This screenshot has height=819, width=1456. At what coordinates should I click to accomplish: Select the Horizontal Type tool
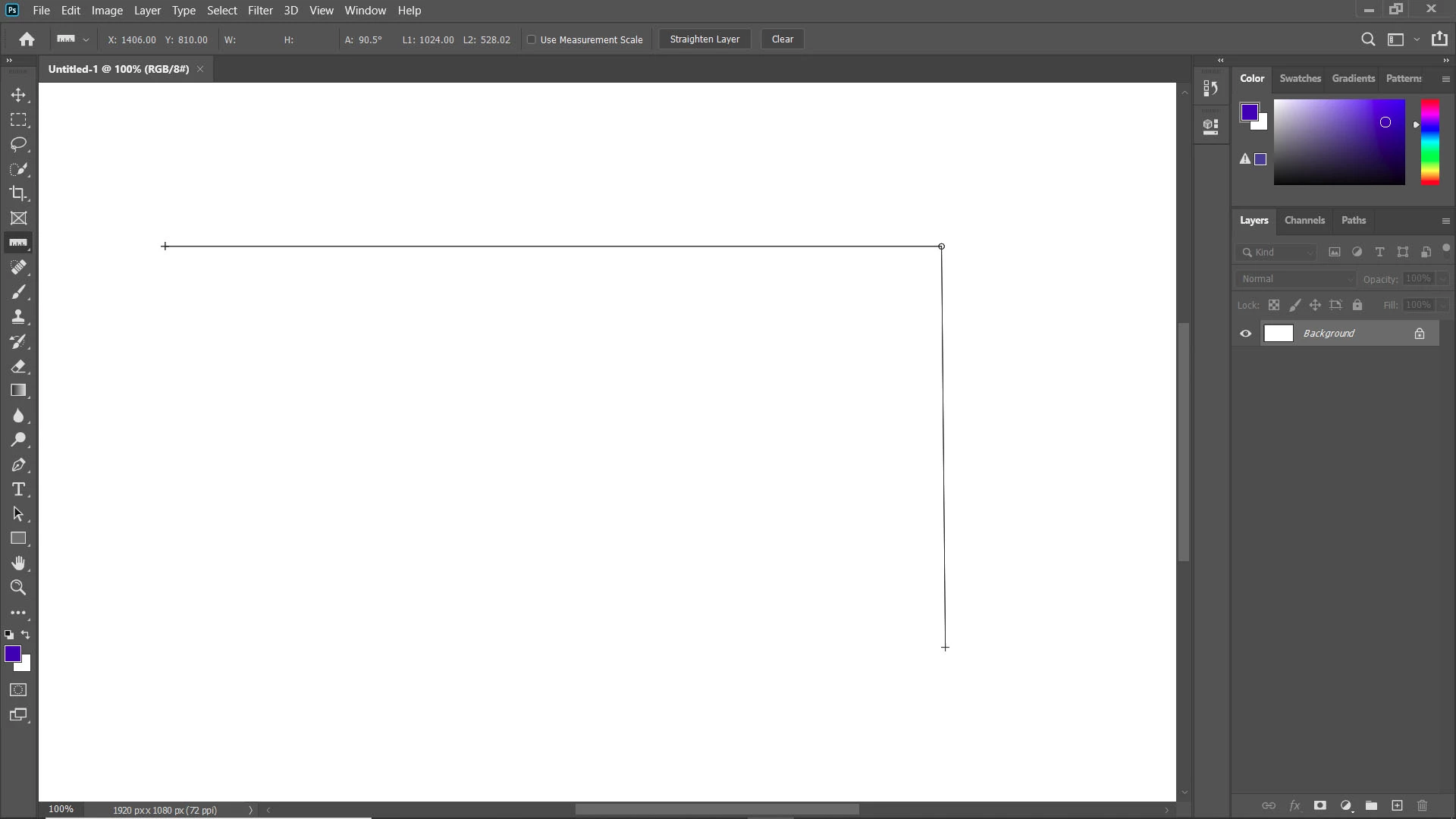point(18,489)
